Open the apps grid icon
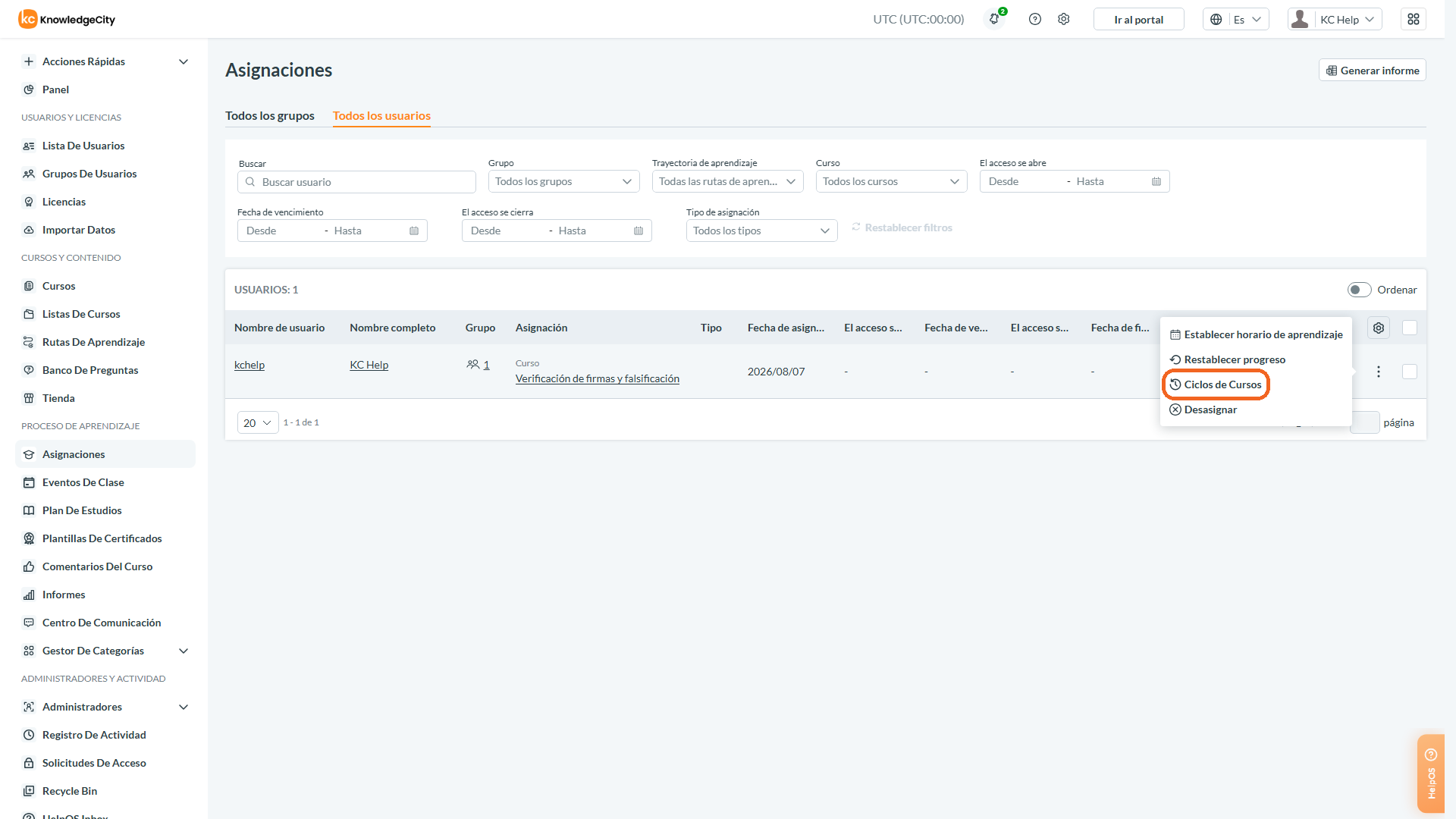 pyautogui.click(x=1414, y=19)
